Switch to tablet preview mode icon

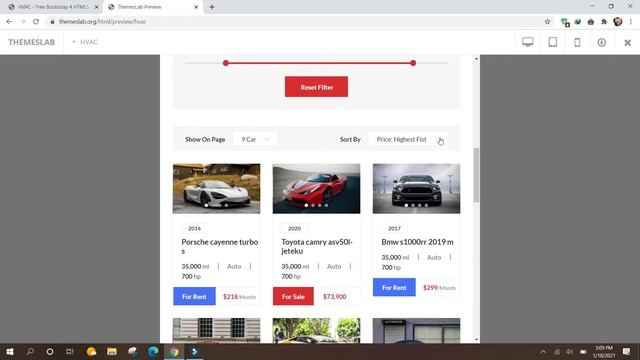click(553, 42)
